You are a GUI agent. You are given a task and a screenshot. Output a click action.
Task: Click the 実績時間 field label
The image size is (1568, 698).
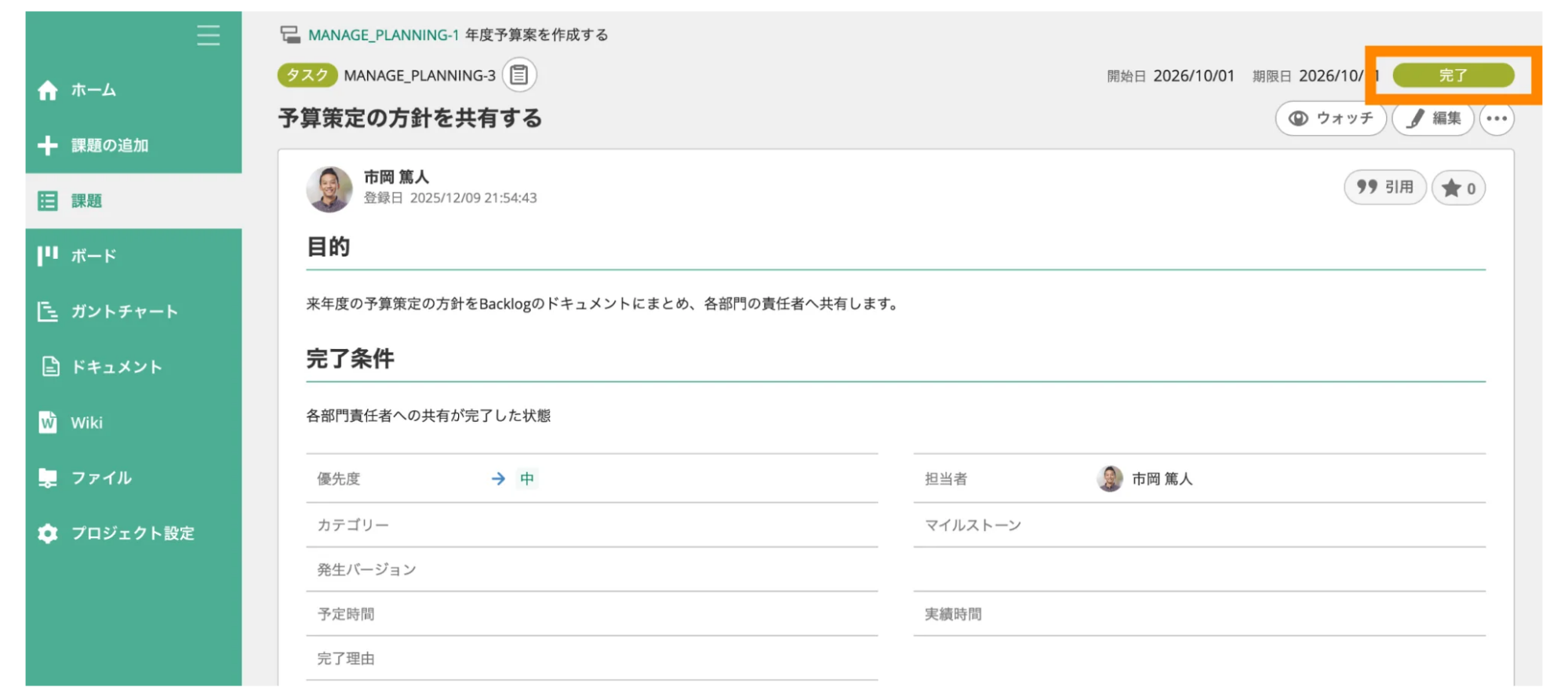[953, 614]
